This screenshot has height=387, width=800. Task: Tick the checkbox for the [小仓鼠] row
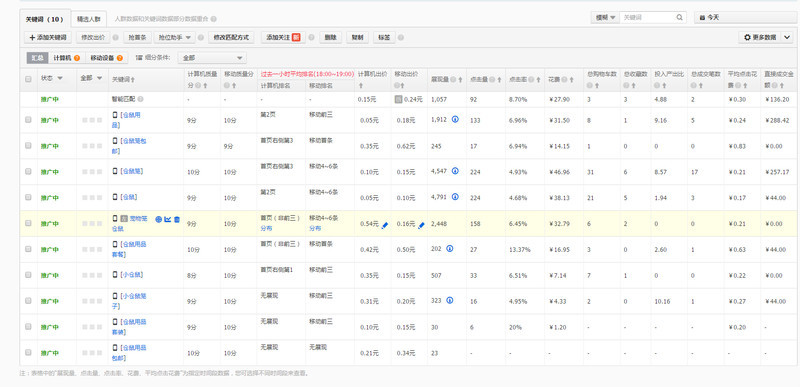click(x=28, y=275)
